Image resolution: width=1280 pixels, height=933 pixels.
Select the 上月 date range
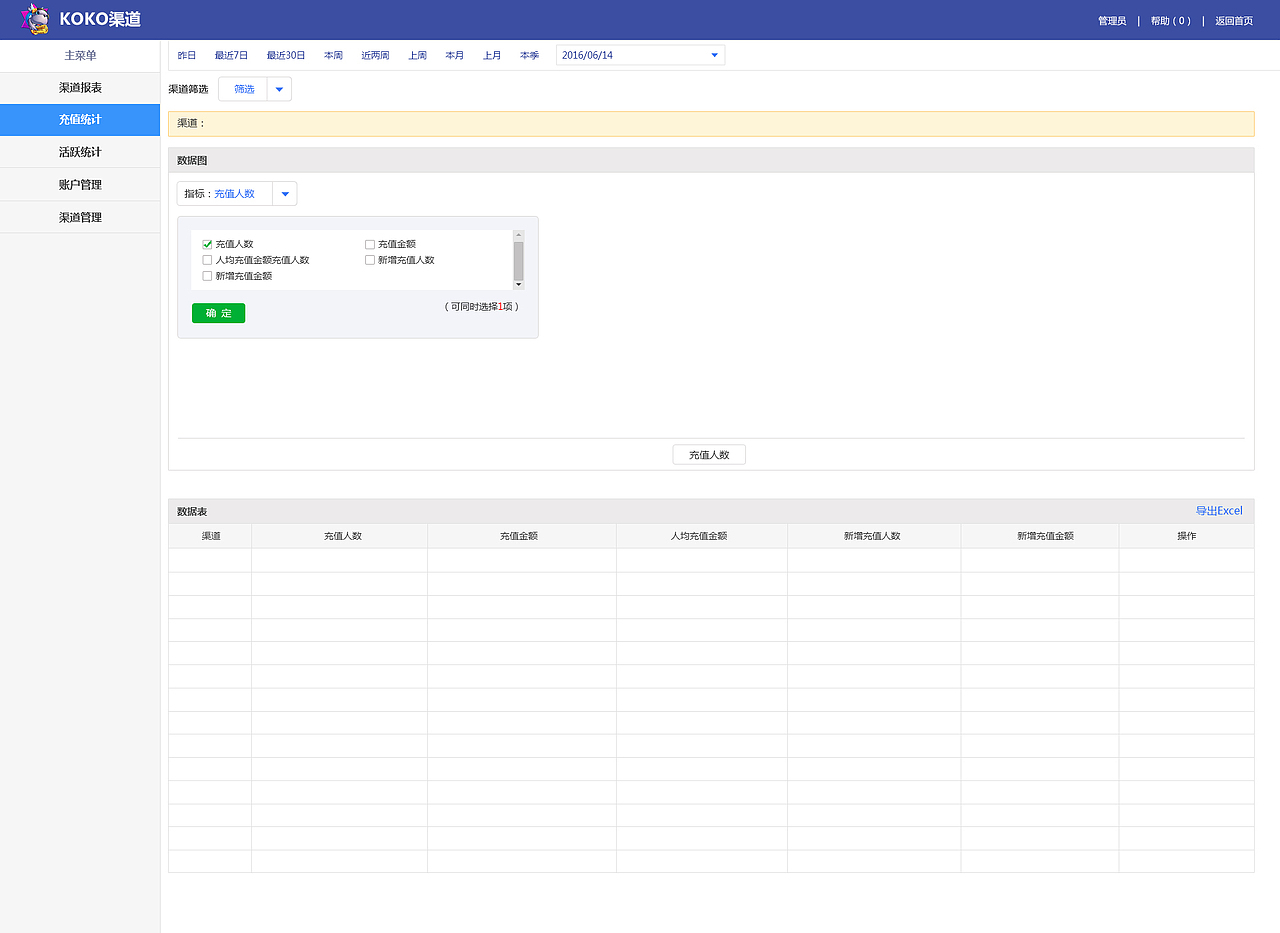coord(492,56)
